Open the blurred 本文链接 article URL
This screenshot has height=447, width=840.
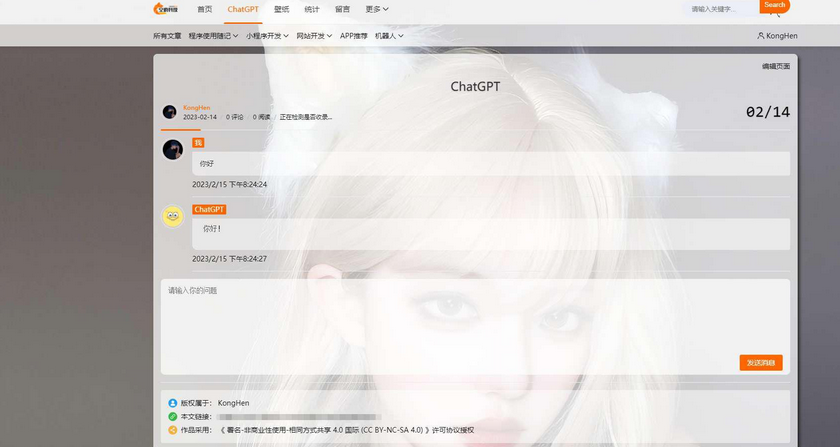(x=299, y=416)
